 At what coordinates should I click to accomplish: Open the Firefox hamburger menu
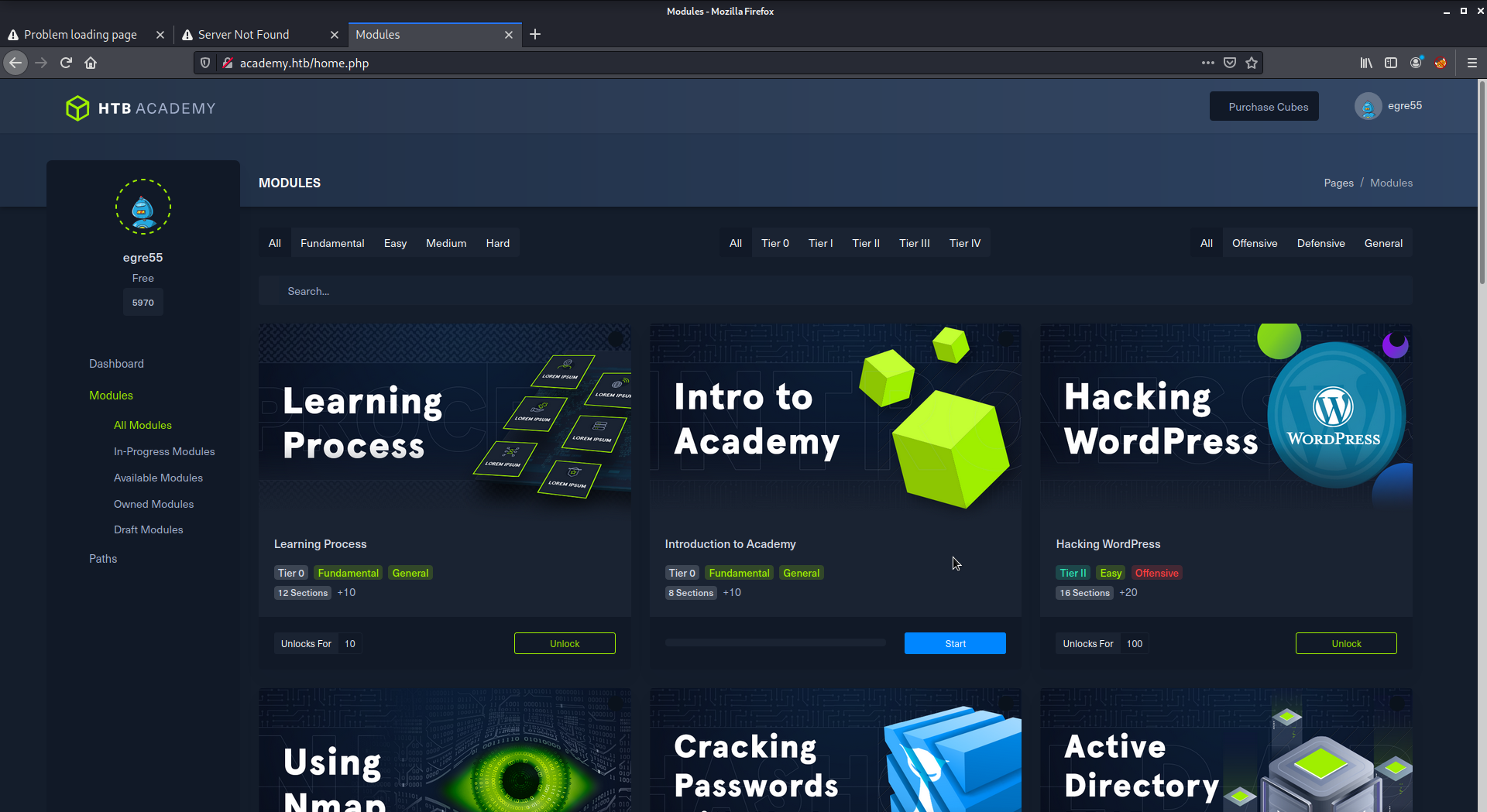point(1472,63)
